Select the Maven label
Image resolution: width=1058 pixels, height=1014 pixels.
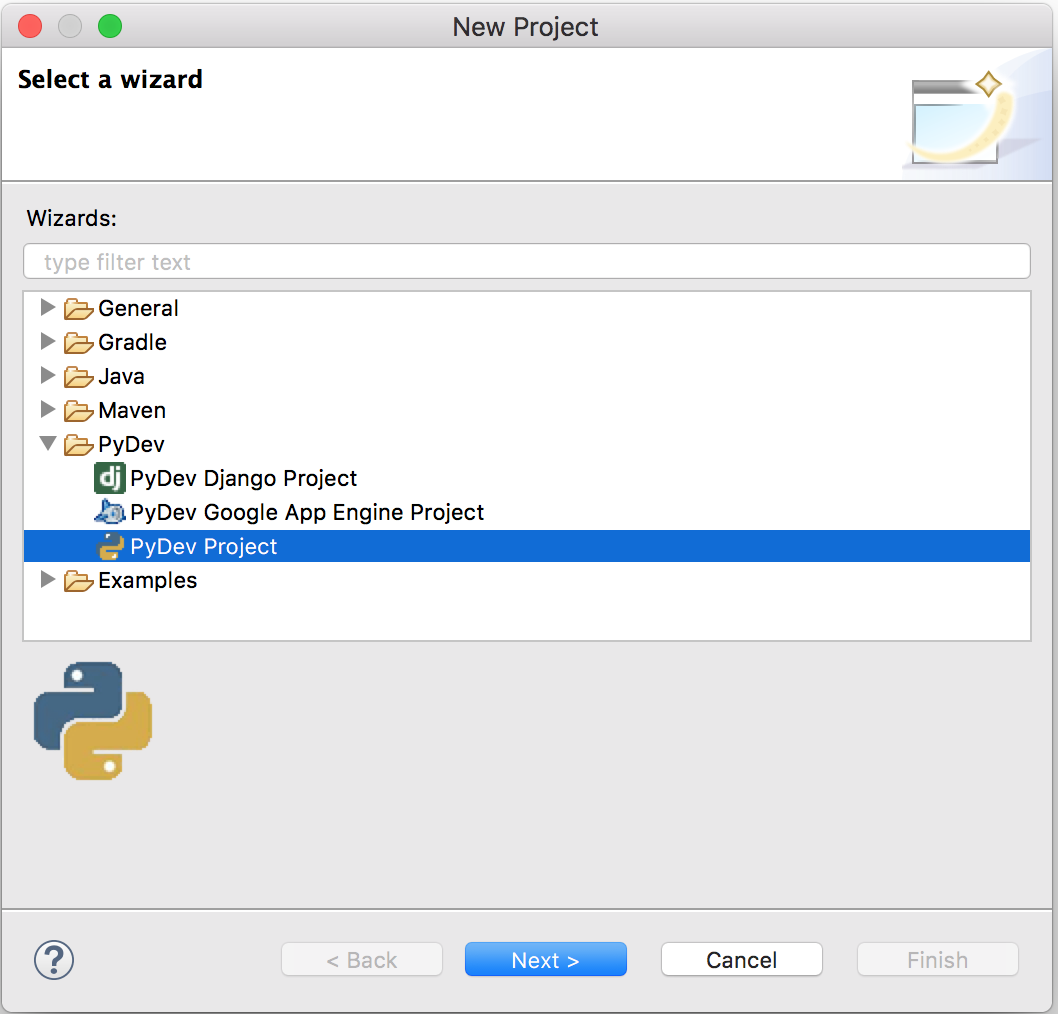coord(132,410)
